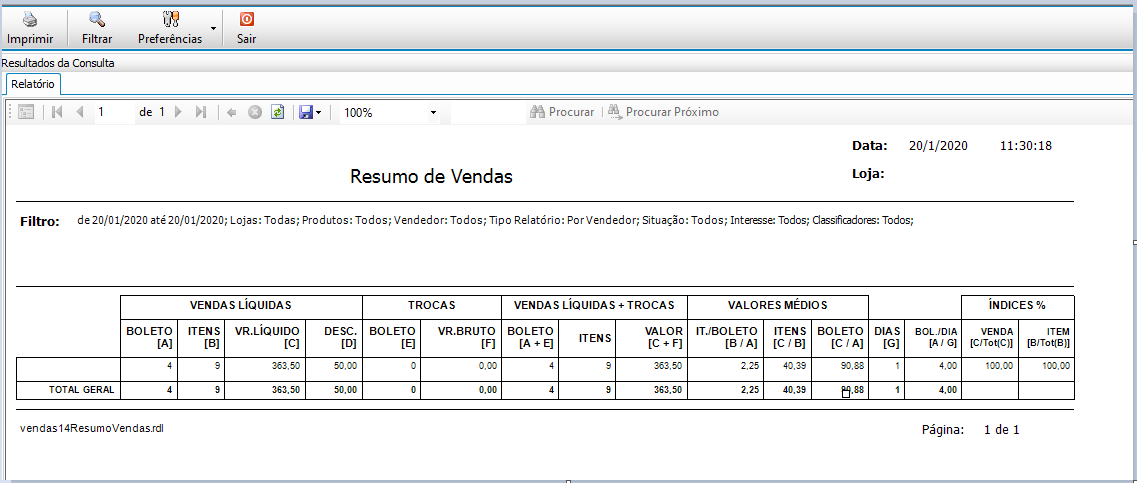Click the Resultados da Consulta panel title
This screenshot has width=1137, height=483.
[x=57, y=63]
